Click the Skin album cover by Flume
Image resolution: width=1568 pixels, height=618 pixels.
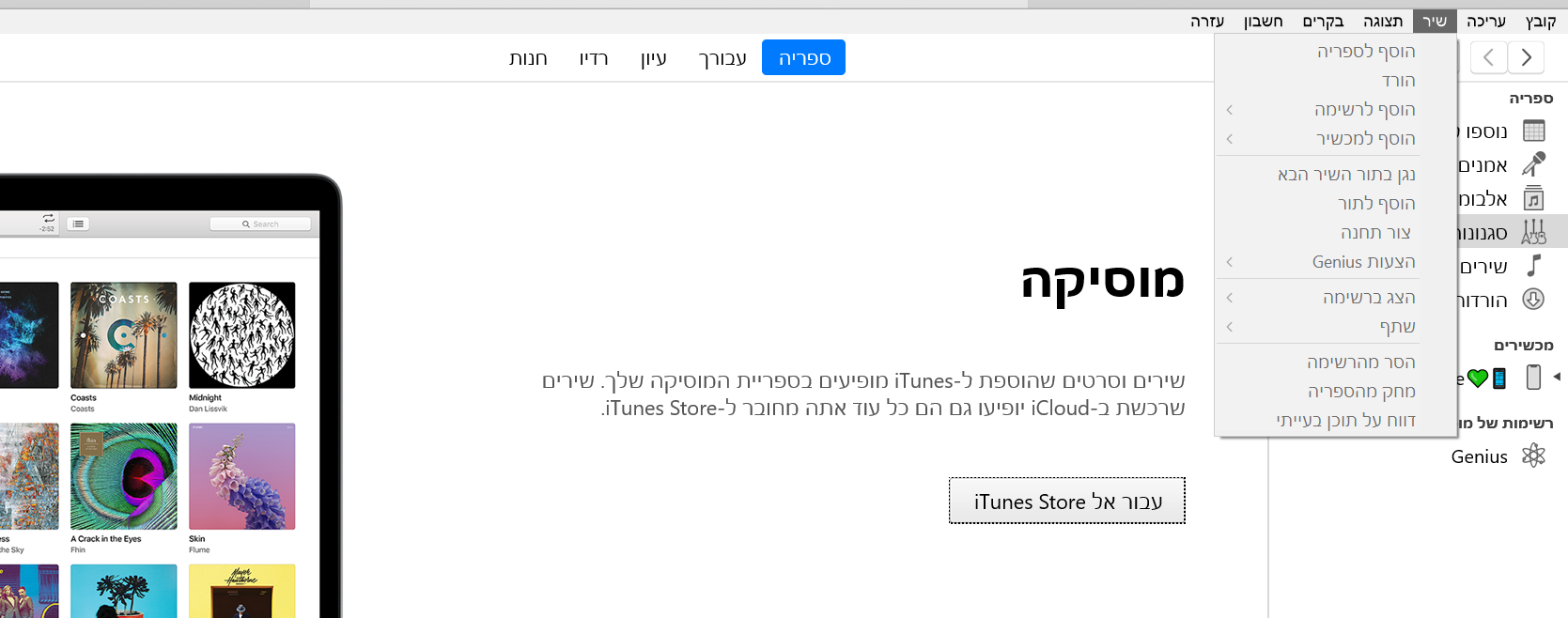[242, 476]
